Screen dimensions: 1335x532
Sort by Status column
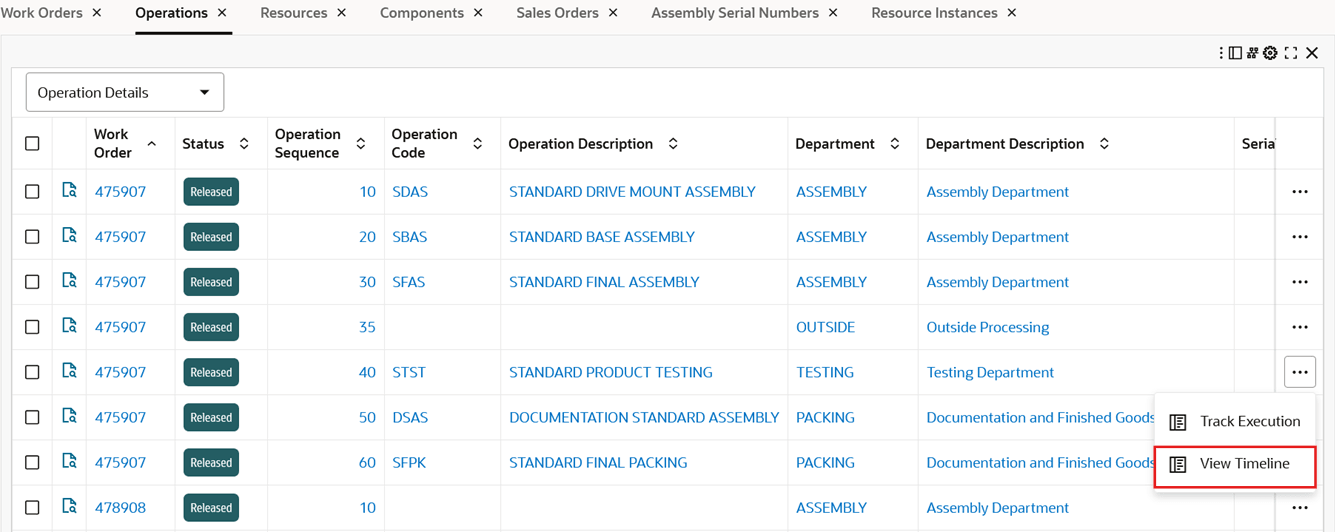tap(244, 144)
